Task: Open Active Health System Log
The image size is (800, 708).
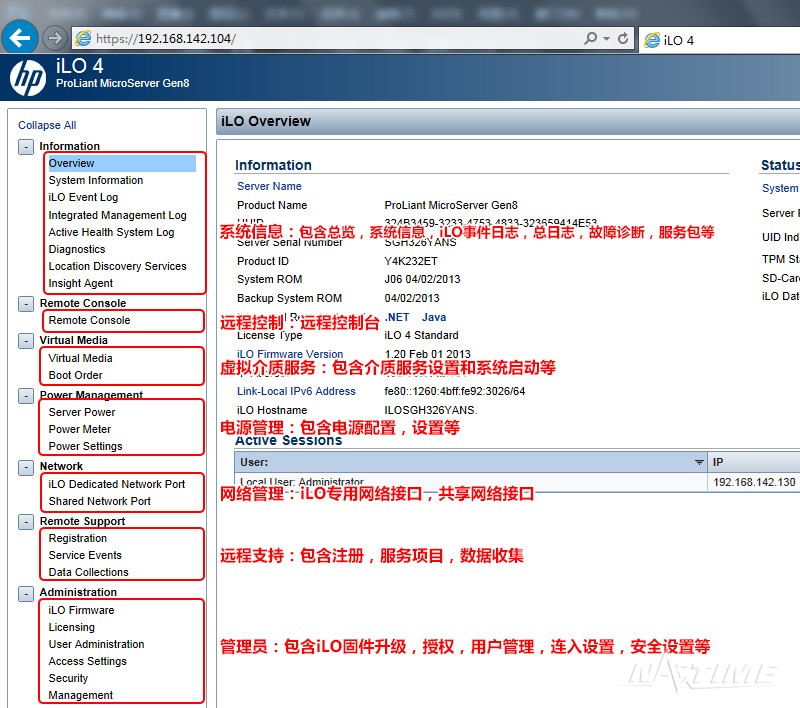Action: [111, 232]
